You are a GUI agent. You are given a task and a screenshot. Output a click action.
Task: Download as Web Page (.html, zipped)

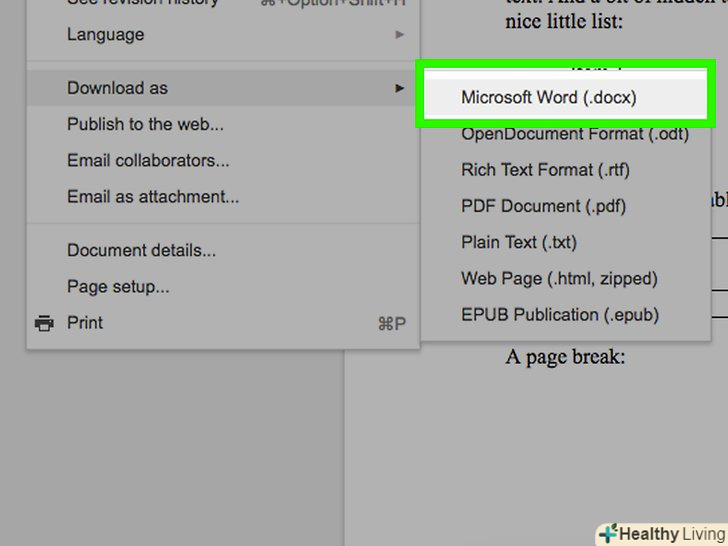click(566, 279)
